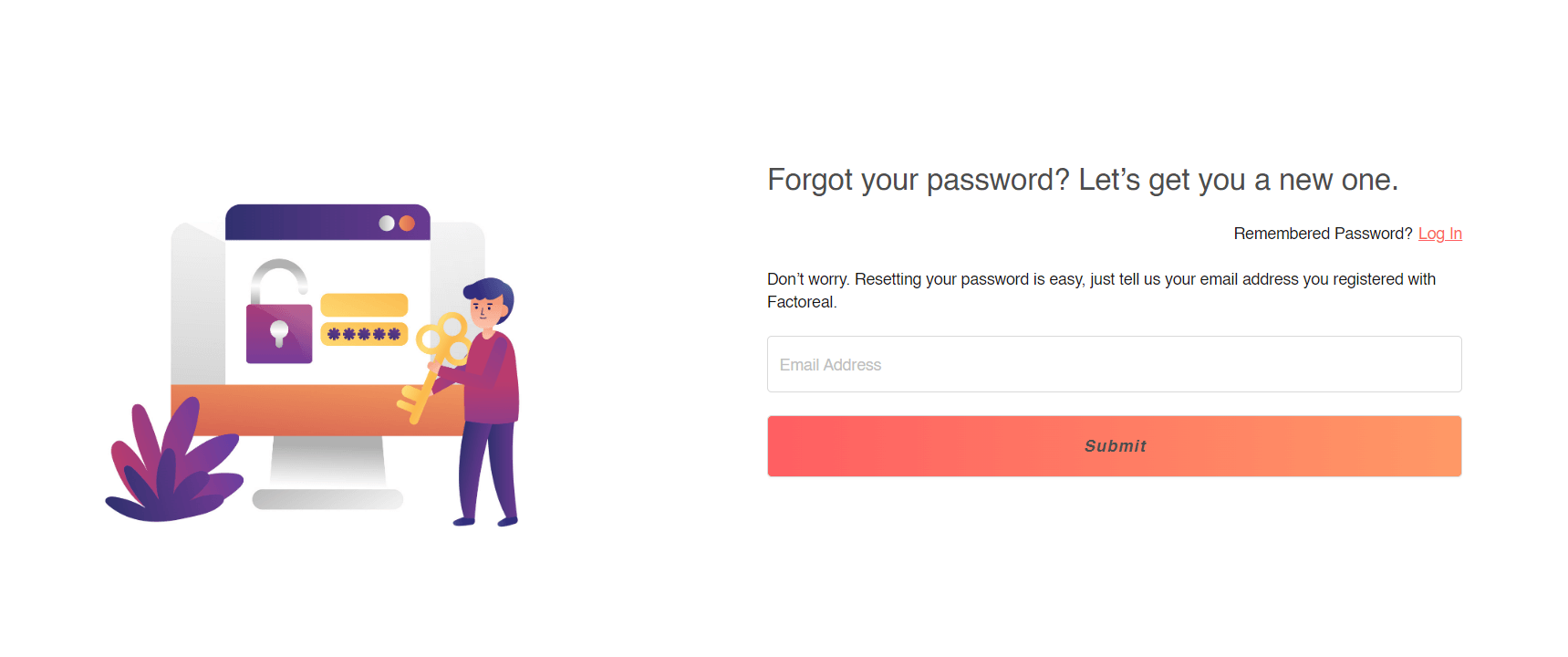
Task: Click the Email Address placeholder text
Action: tap(830, 364)
